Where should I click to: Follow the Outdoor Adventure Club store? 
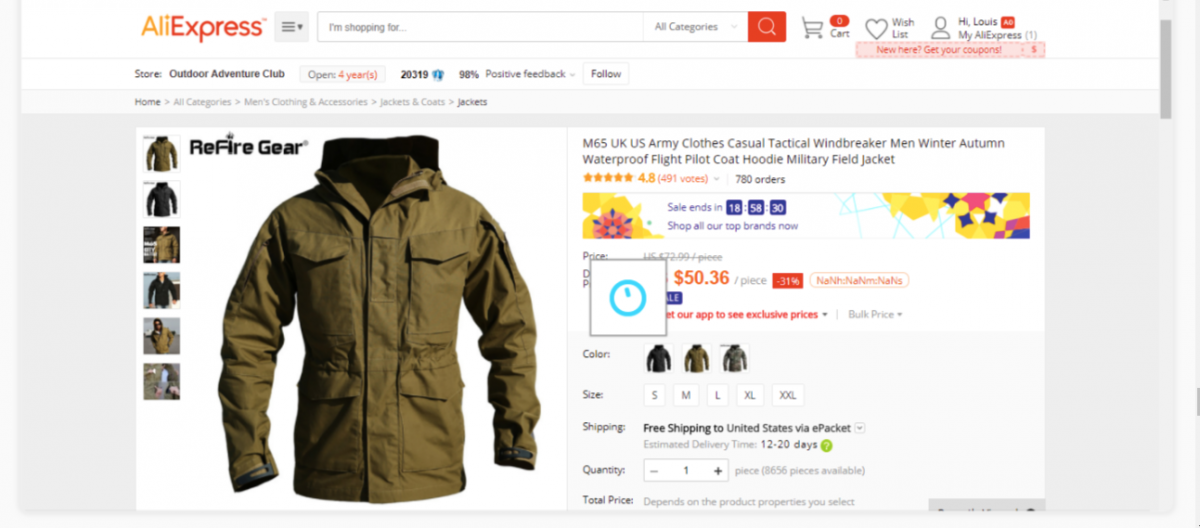[x=606, y=74]
